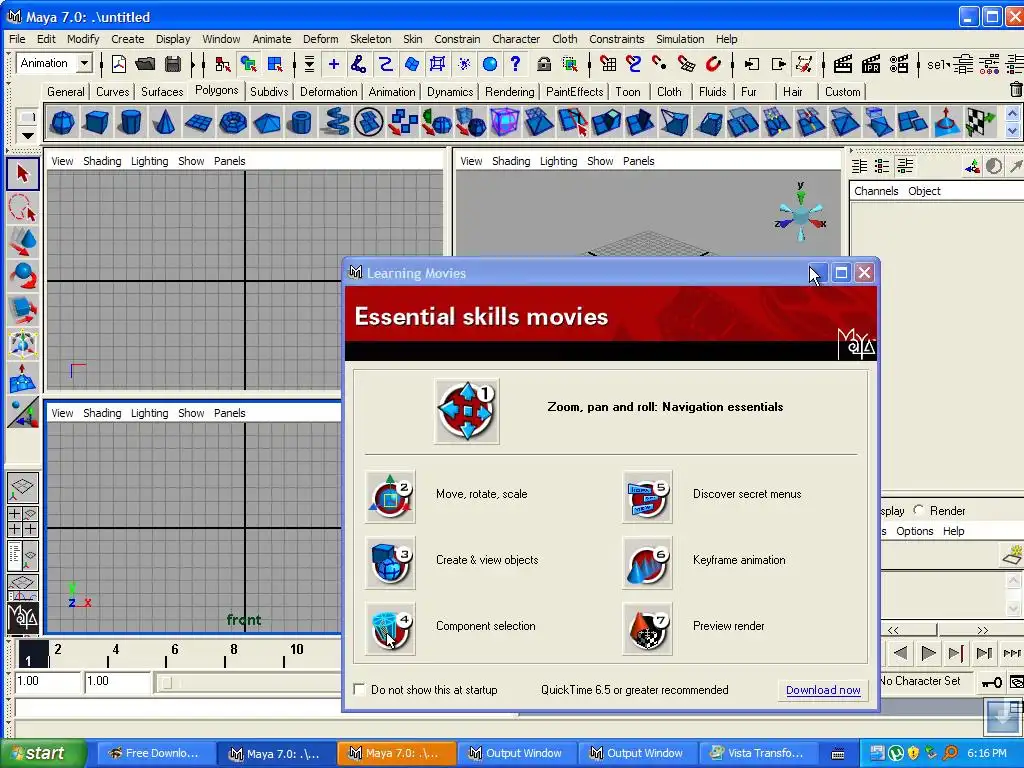
Task: Open Shading menu in the perspective view
Action: 511,161
